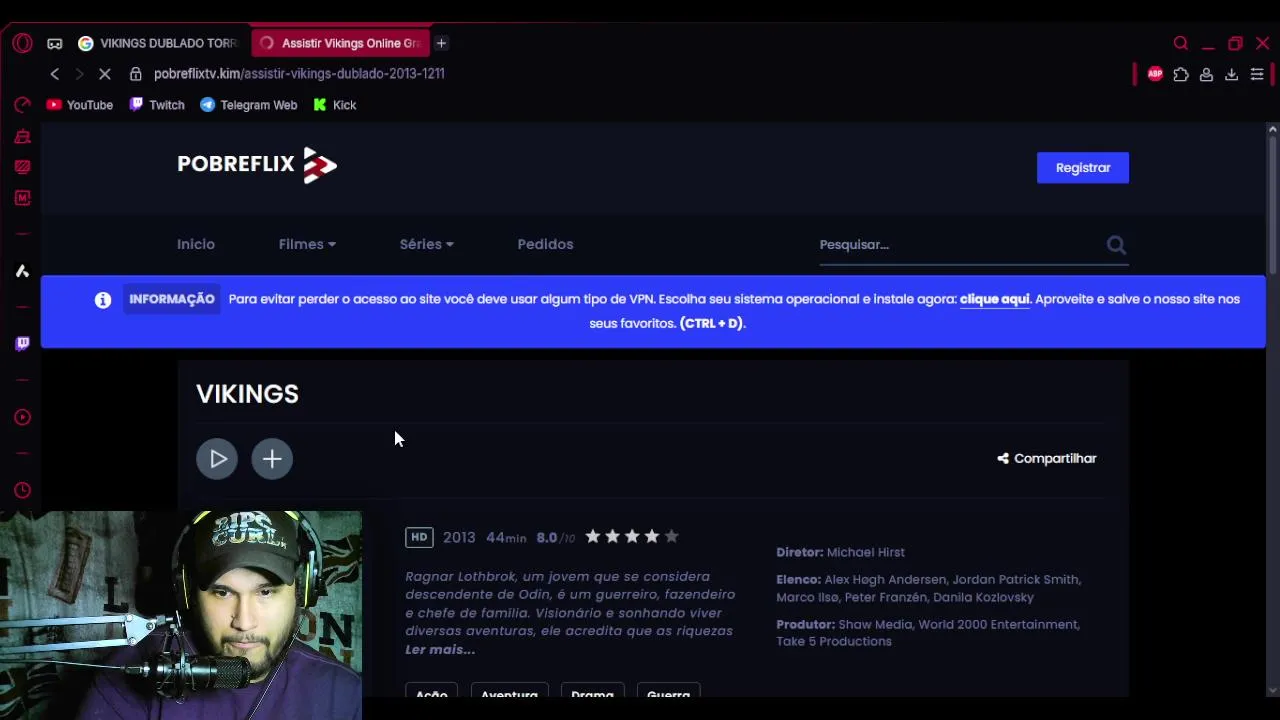Click cast member Danila Kozlovsky

[983, 597]
